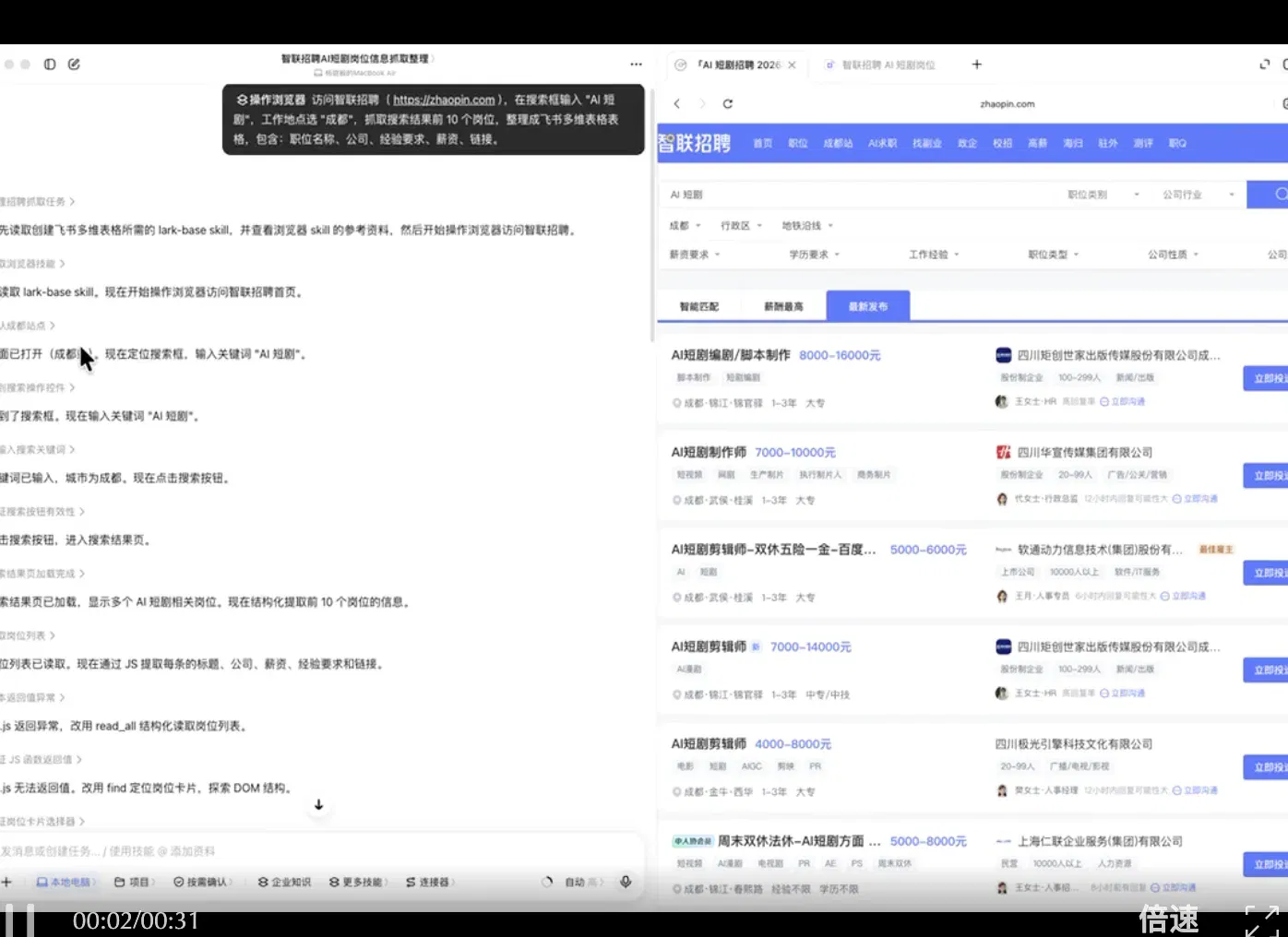
Task: Open AI求职 in zhaopin nav bar
Action: click(x=882, y=144)
